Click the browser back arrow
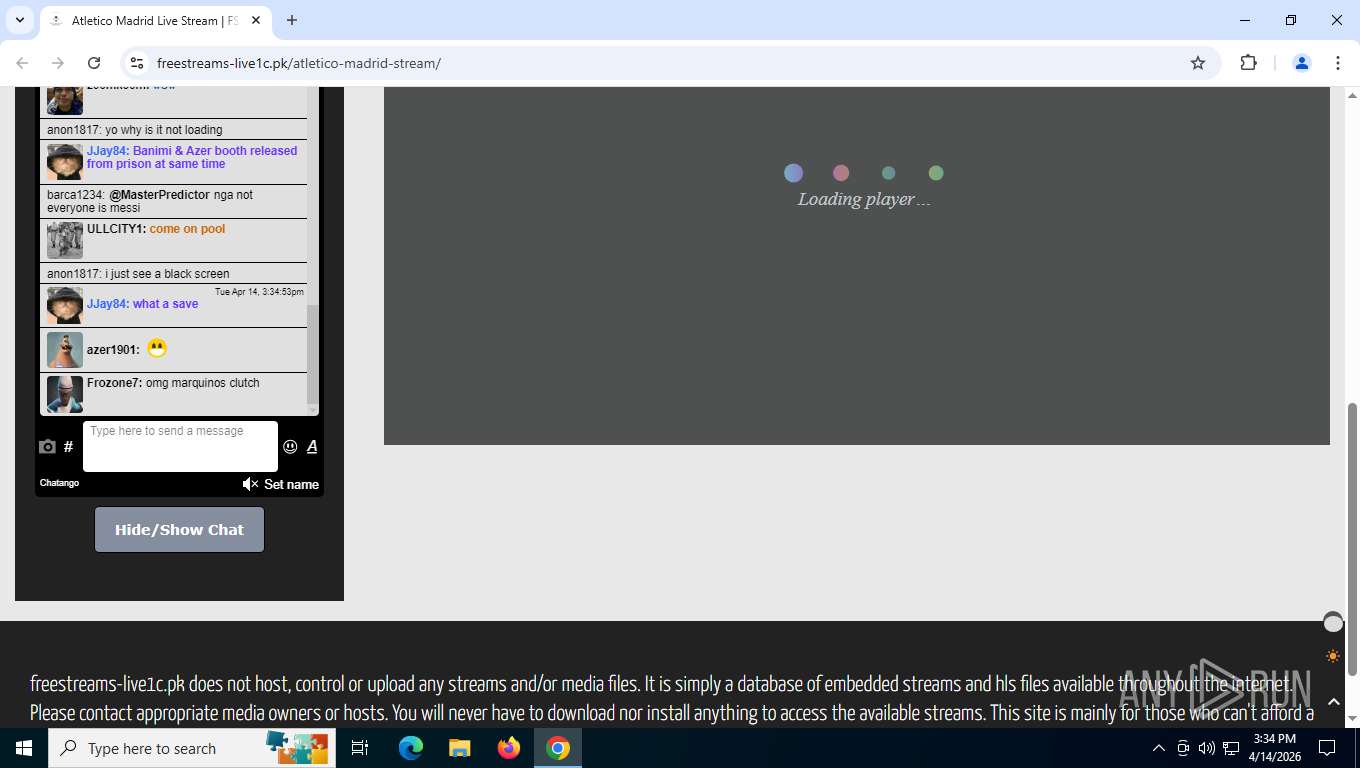 tap(22, 63)
